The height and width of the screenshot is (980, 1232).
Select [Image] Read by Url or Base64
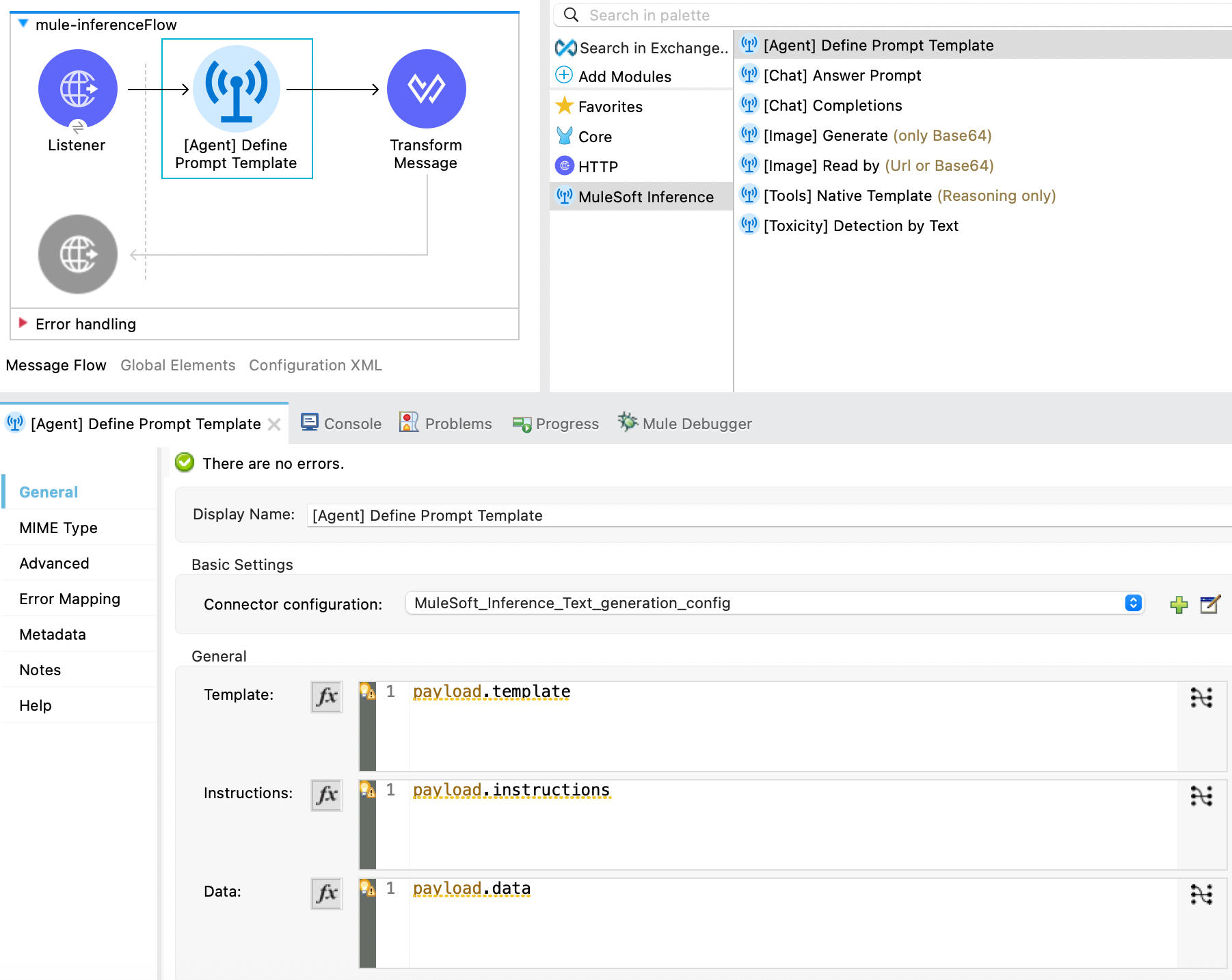[x=867, y=165]
